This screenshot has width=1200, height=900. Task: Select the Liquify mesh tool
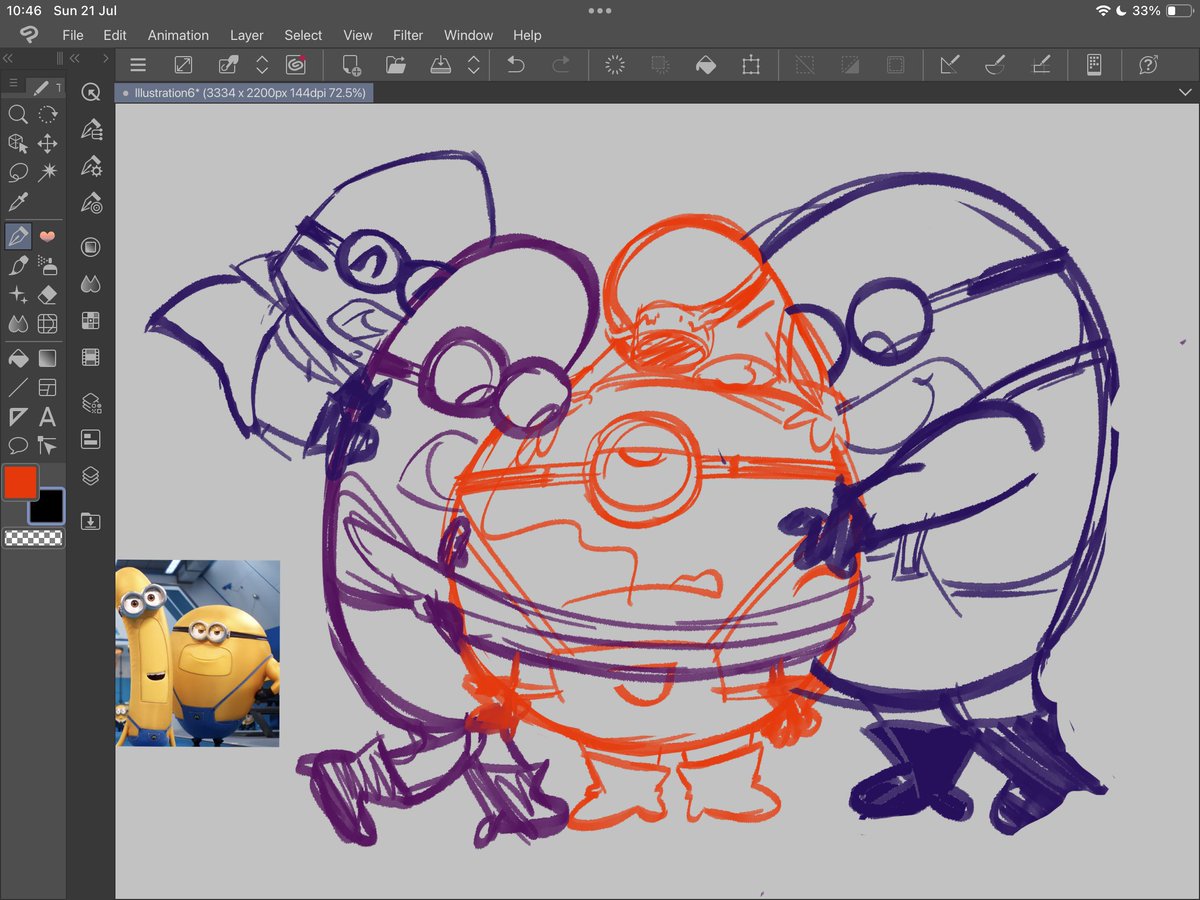pos(47,324)
